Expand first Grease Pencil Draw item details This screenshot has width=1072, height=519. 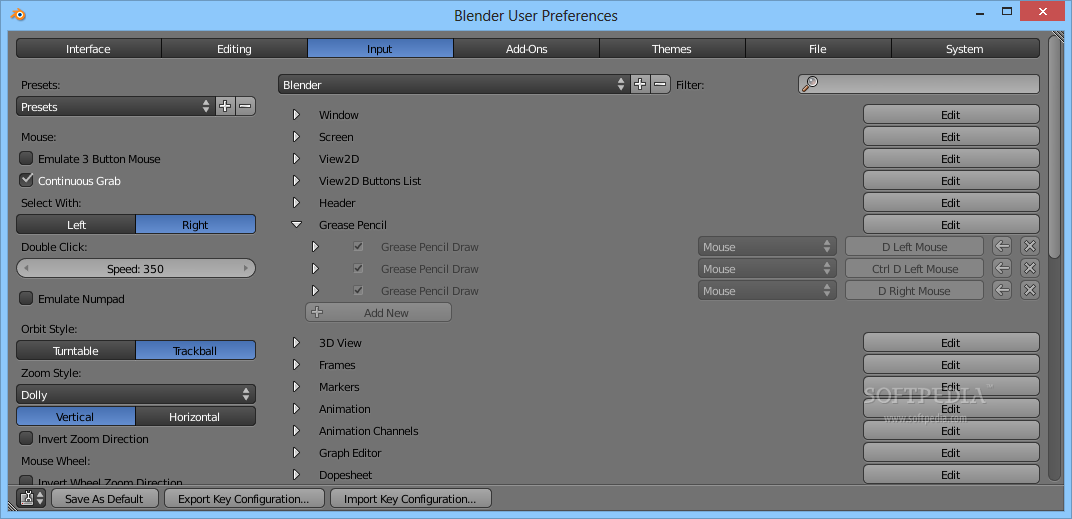point(315,247)
